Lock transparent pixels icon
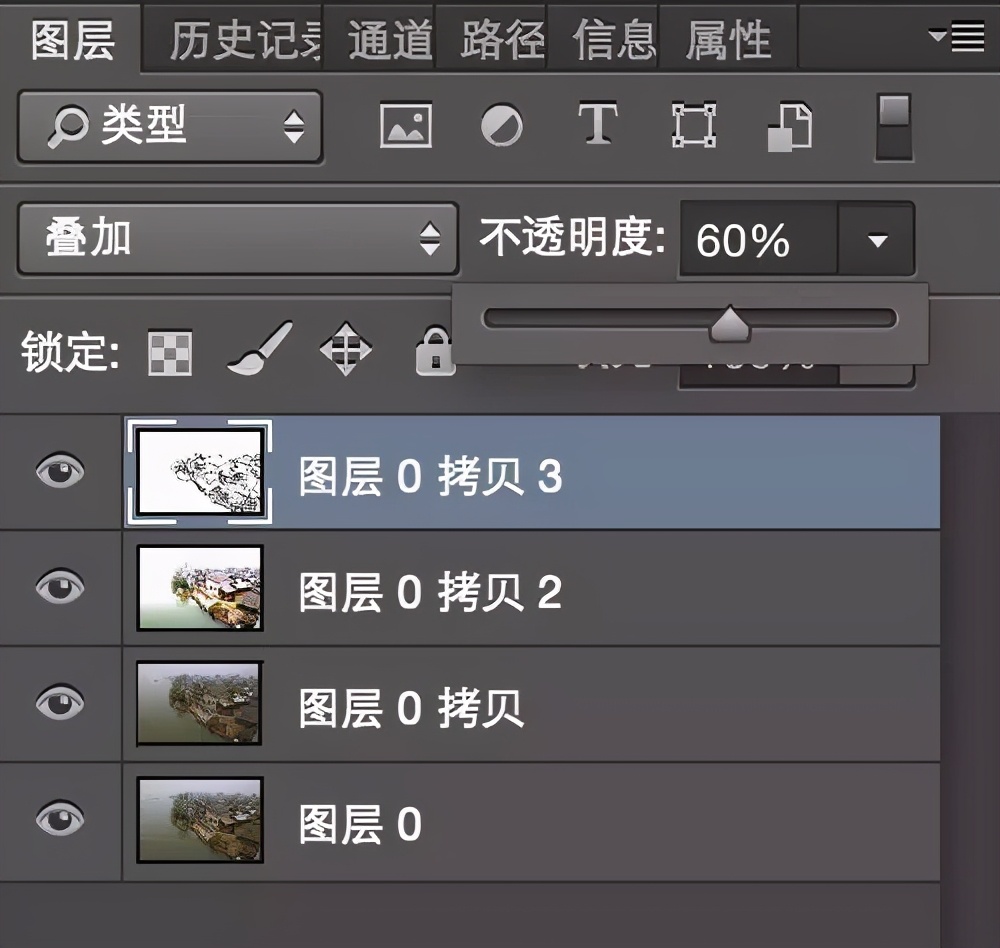The height and width of the screenshot is (948, 1000). coord(170,353)
